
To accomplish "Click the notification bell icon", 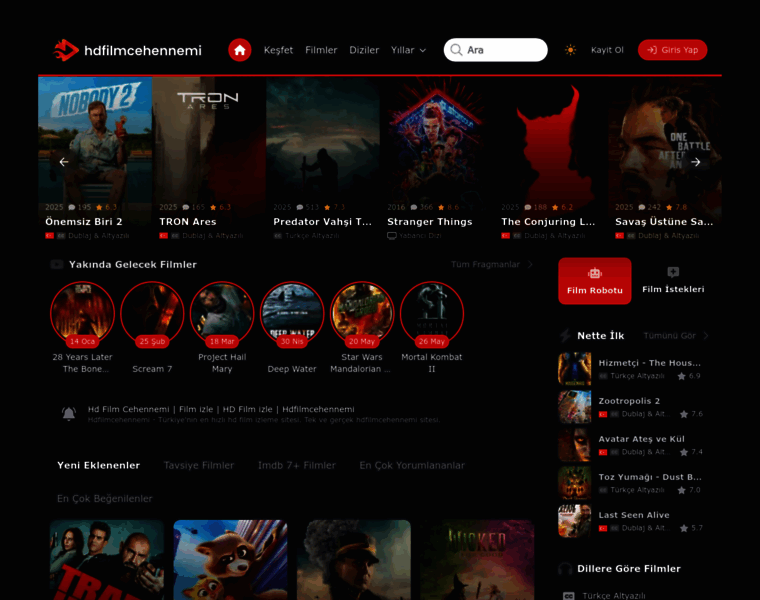I will click(69, 414).
